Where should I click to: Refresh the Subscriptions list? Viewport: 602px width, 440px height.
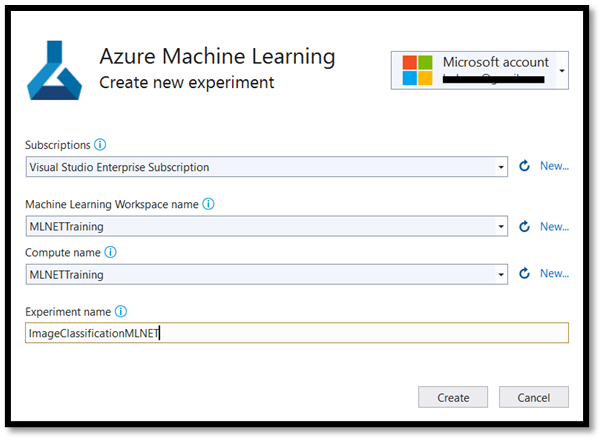click(x=524, y=167)
